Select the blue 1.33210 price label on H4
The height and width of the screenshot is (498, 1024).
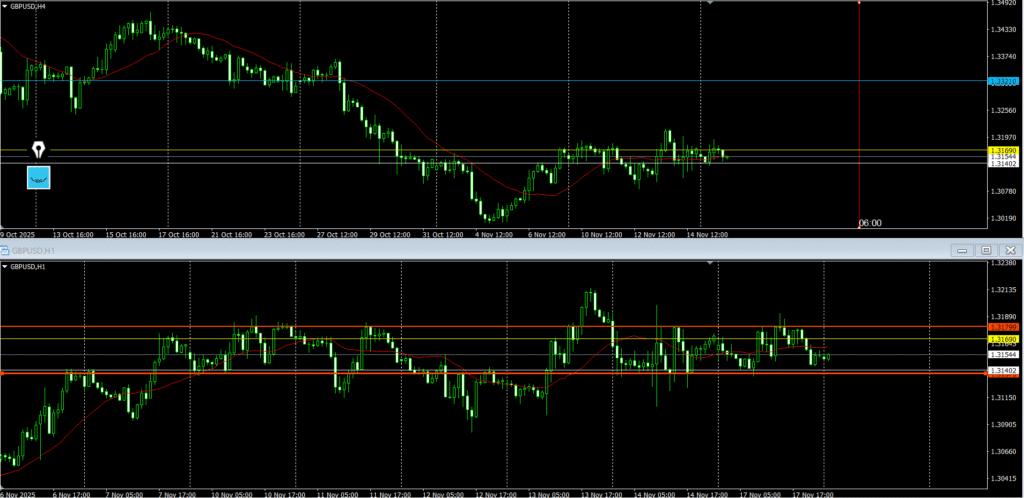click(1003, 81)
